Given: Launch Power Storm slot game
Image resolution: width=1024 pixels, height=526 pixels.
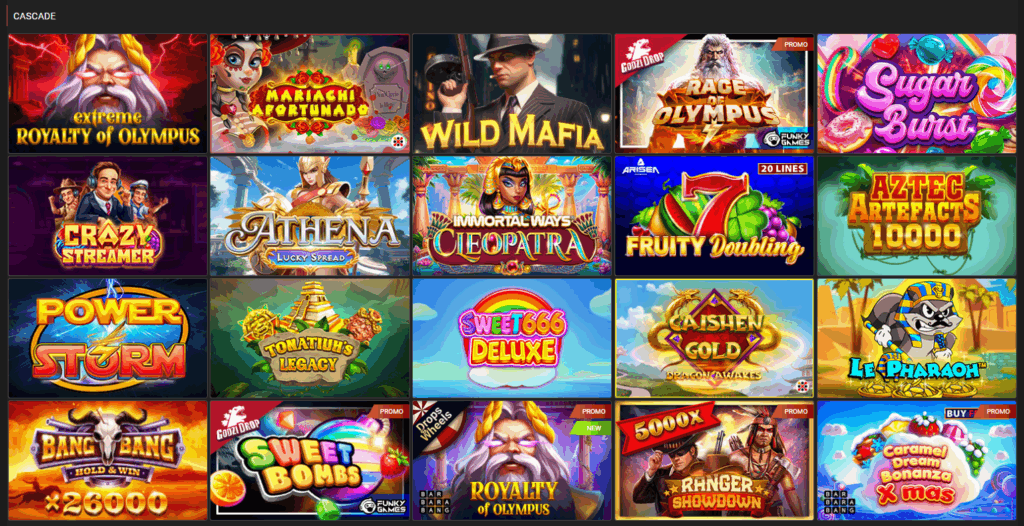Looking at the screenshot, I should (108, 338).
